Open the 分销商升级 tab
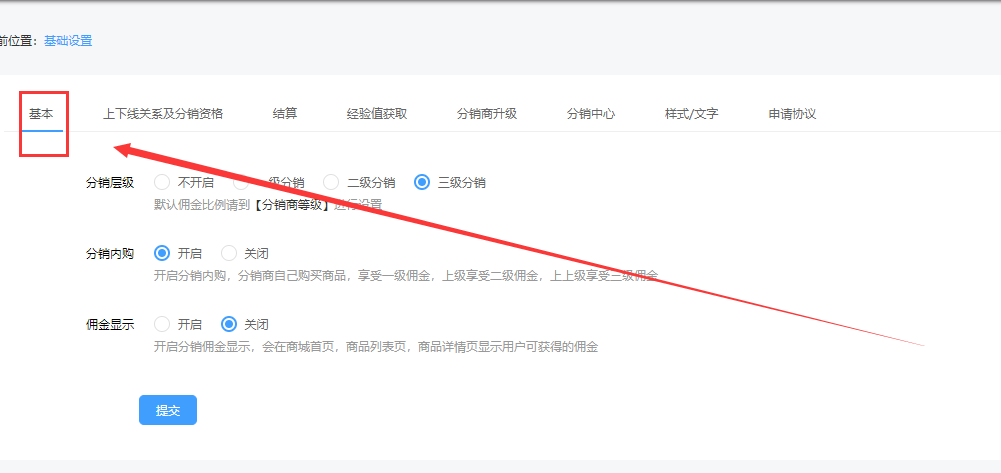This screenshot has width=1001, height=473. tap(487, 114)
